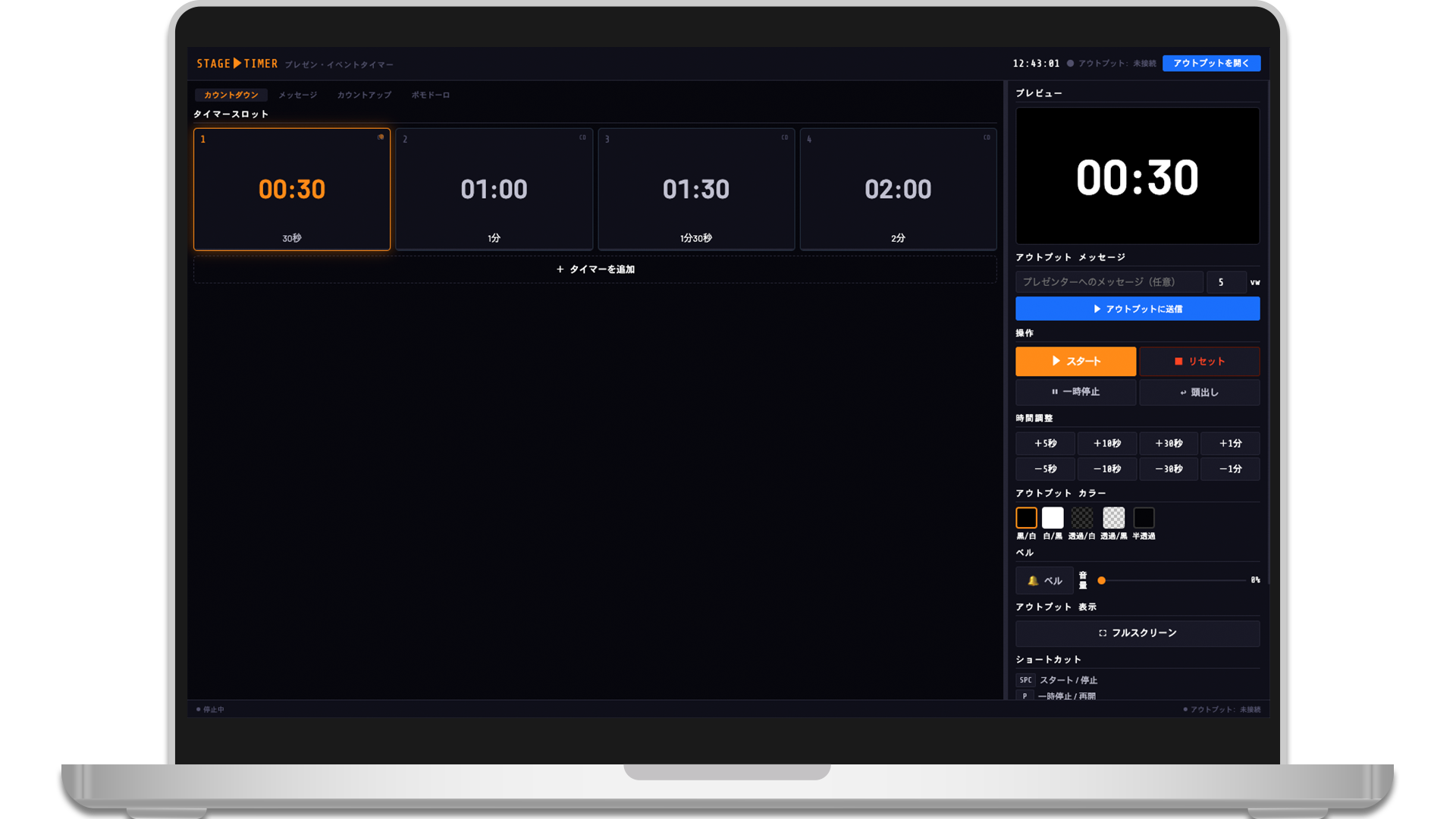Choose the 透過/白 output color swatch
Screen dimensions: 1456x819
click(1082, 518)
